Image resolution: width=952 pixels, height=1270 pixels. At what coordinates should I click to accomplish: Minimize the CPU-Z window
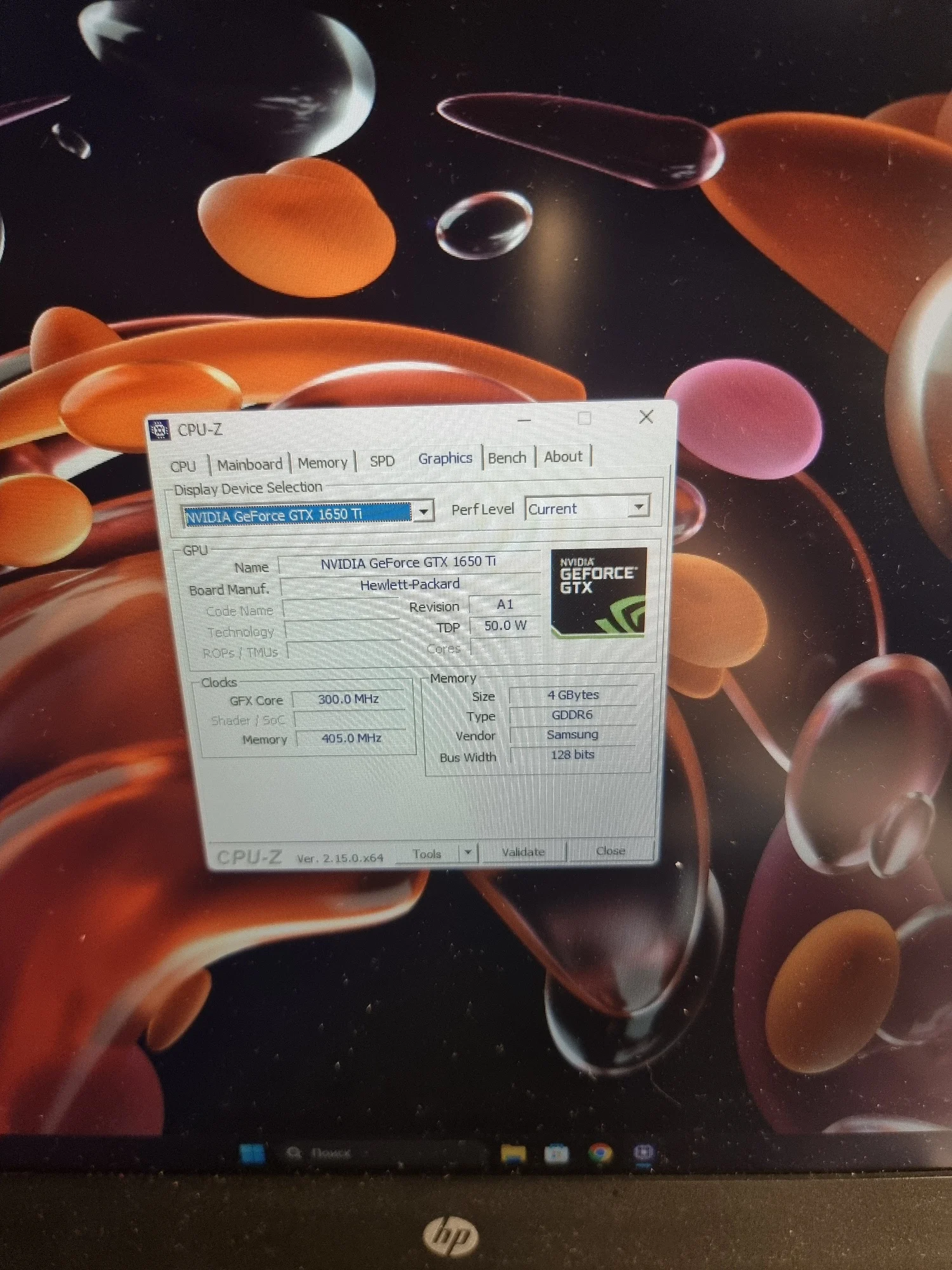tap(524, 420)
